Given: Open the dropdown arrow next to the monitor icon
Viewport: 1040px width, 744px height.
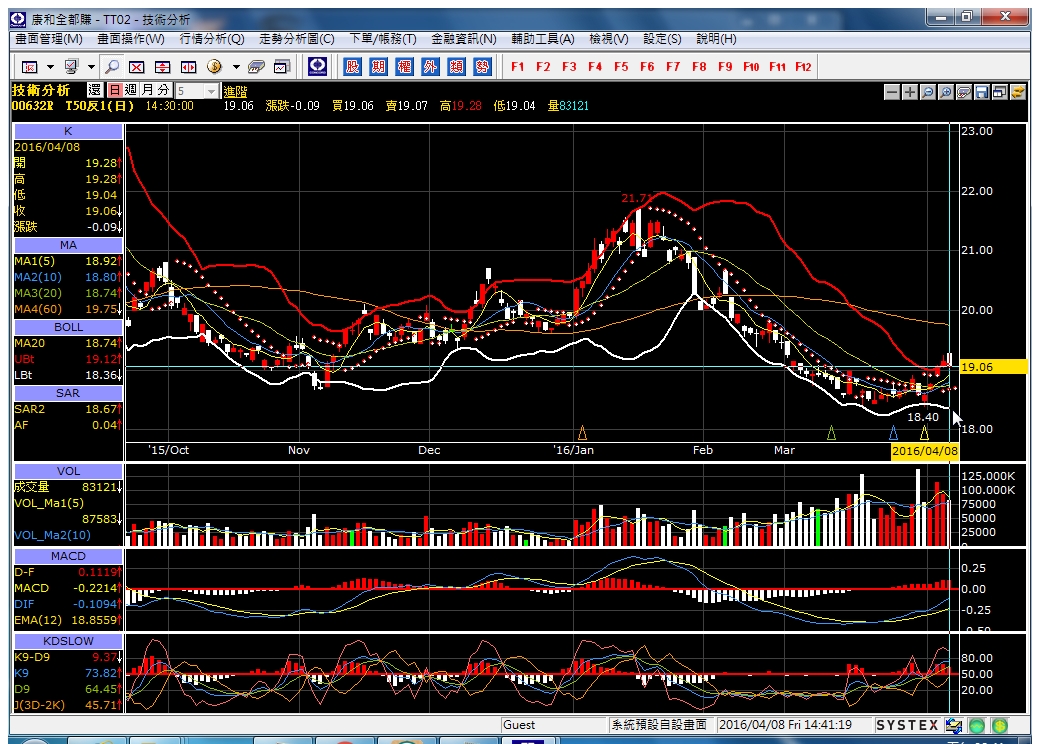Looking at the screenshot, I should click(91, 67).
